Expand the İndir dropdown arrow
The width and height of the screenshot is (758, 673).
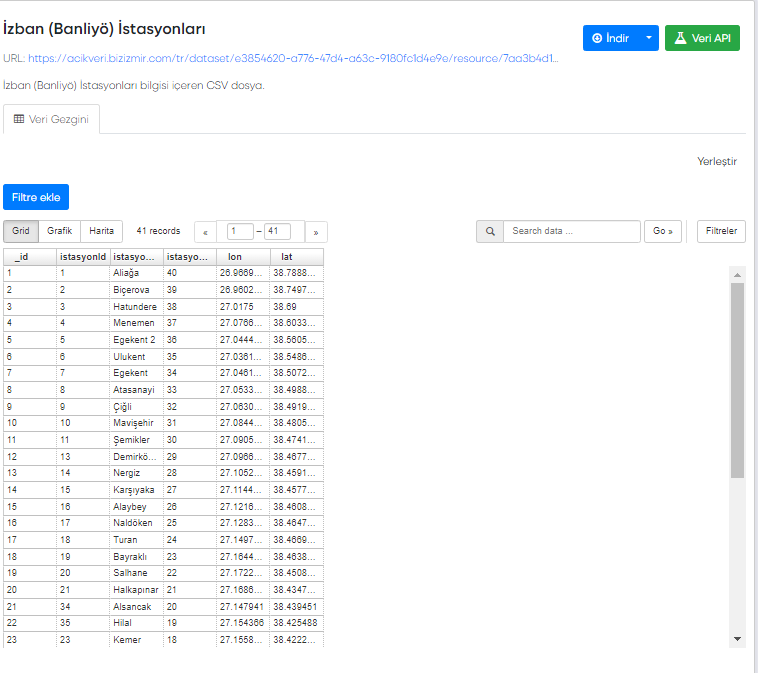(648, 38)
